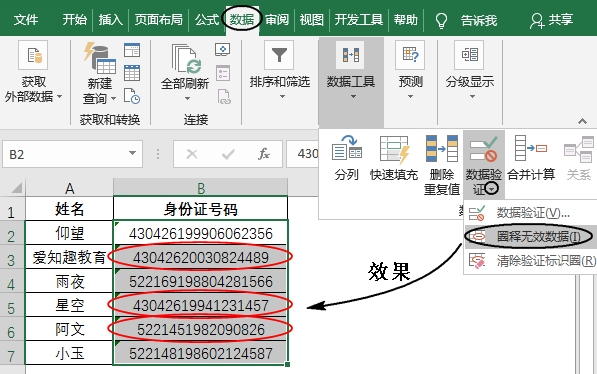Select column A header
The image size is (597, 374).
pos(69,188)
